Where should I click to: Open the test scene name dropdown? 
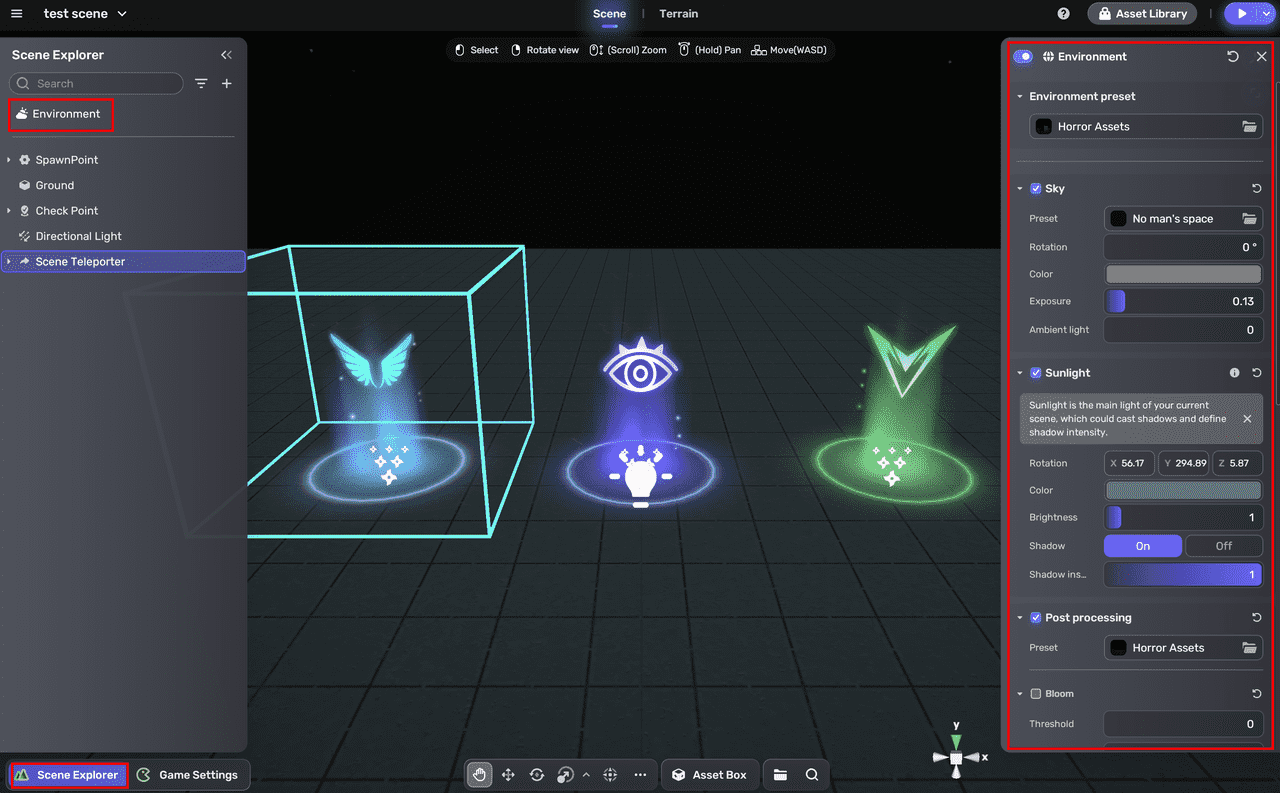122,14
